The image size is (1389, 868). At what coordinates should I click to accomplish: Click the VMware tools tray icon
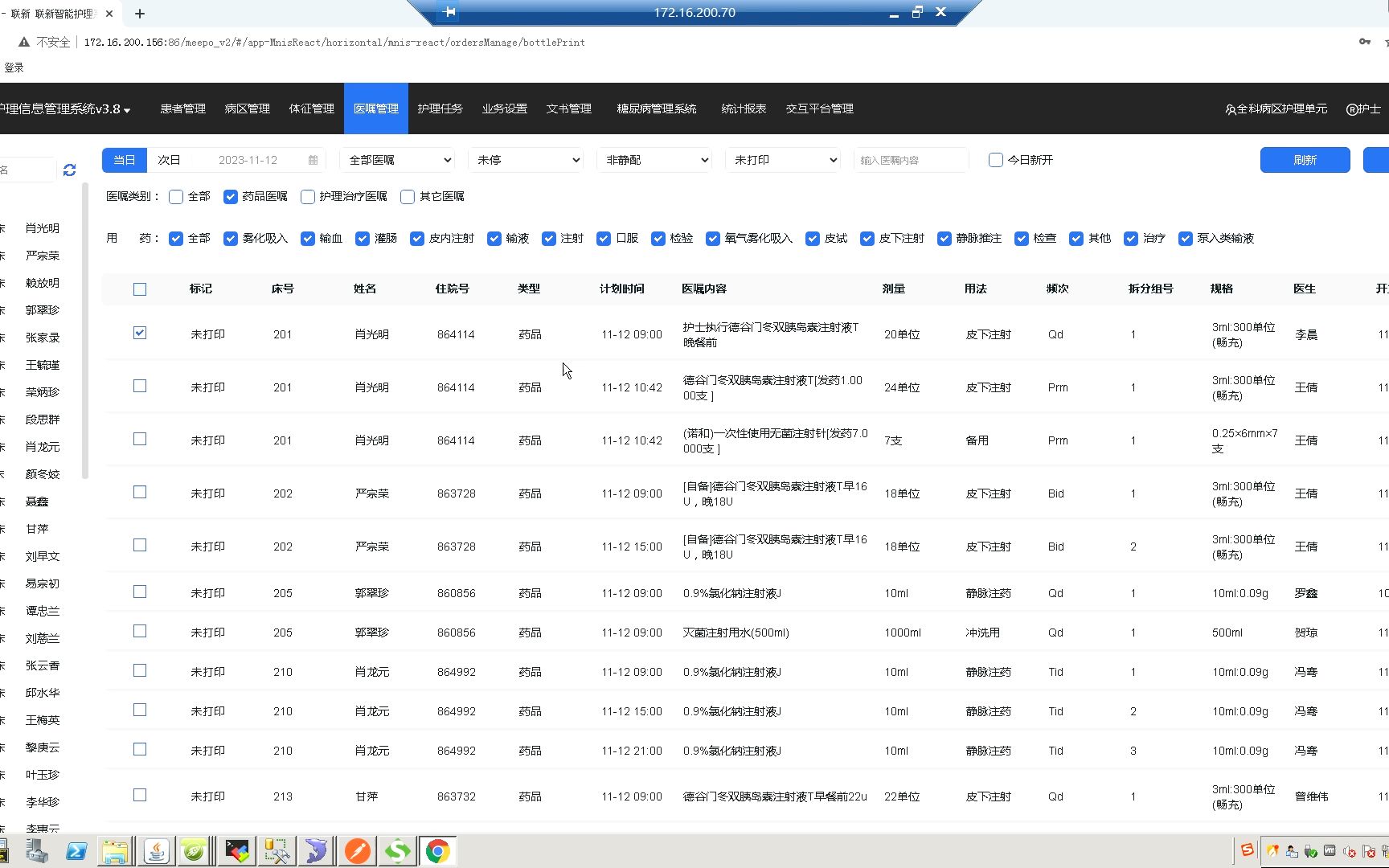1330,851
